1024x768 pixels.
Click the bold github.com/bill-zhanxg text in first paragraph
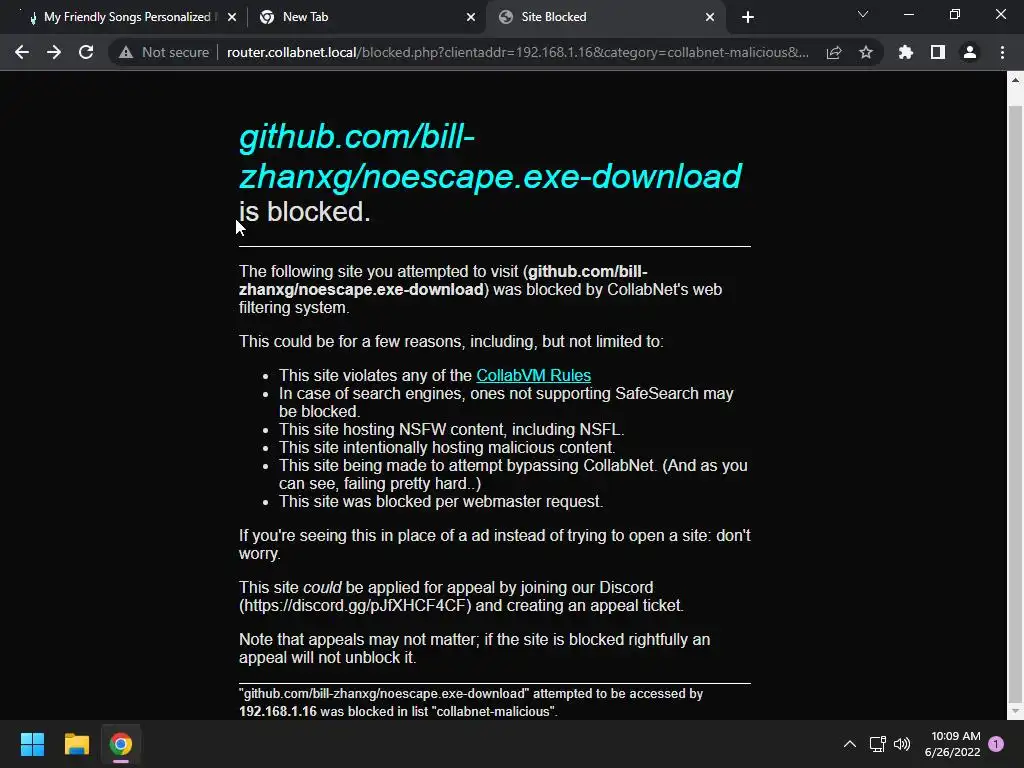[443, 280]
